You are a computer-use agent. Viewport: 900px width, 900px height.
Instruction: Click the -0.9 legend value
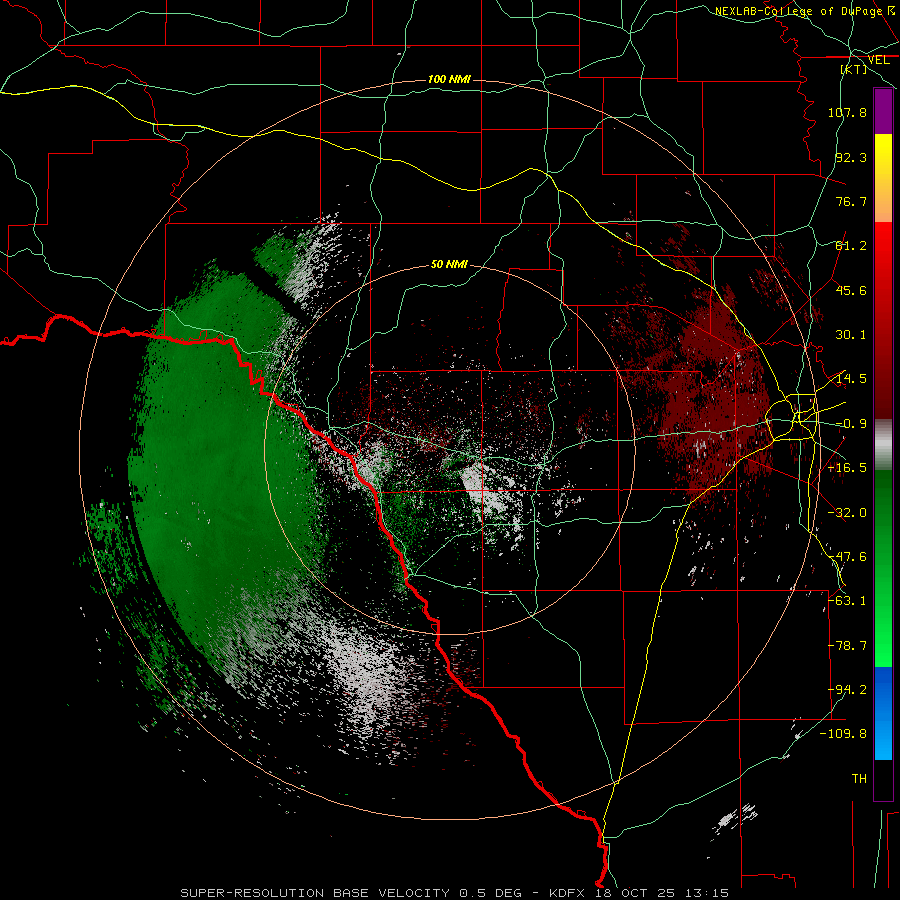pos(851,424)
